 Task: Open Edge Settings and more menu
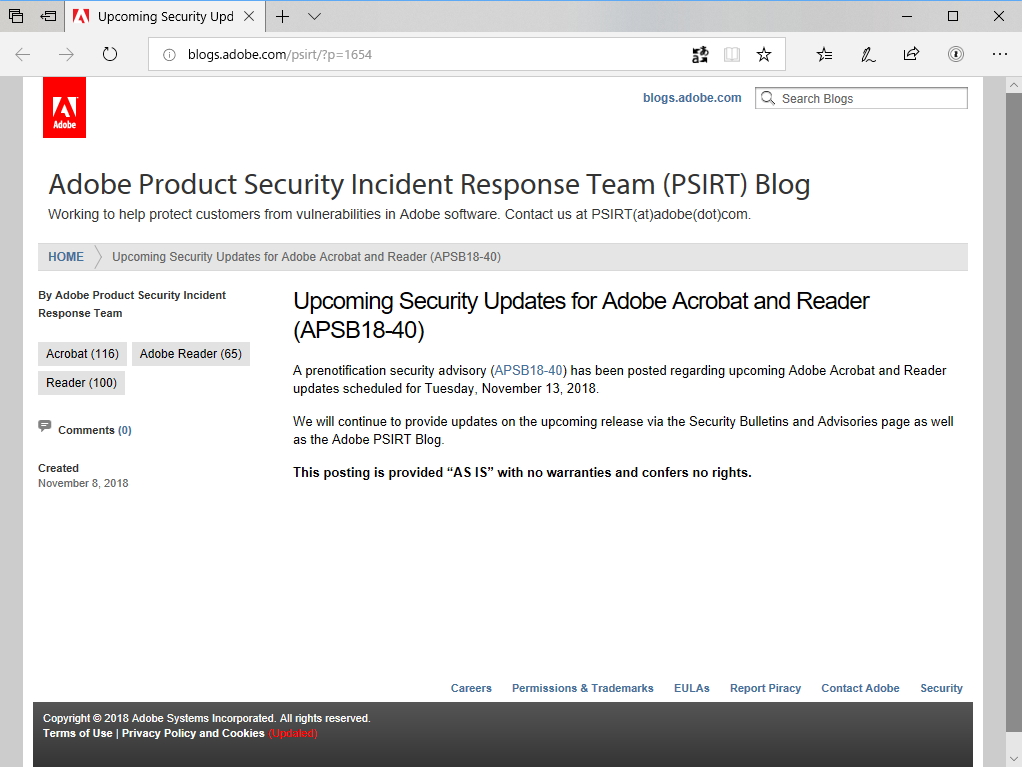tap(1000, 55)
